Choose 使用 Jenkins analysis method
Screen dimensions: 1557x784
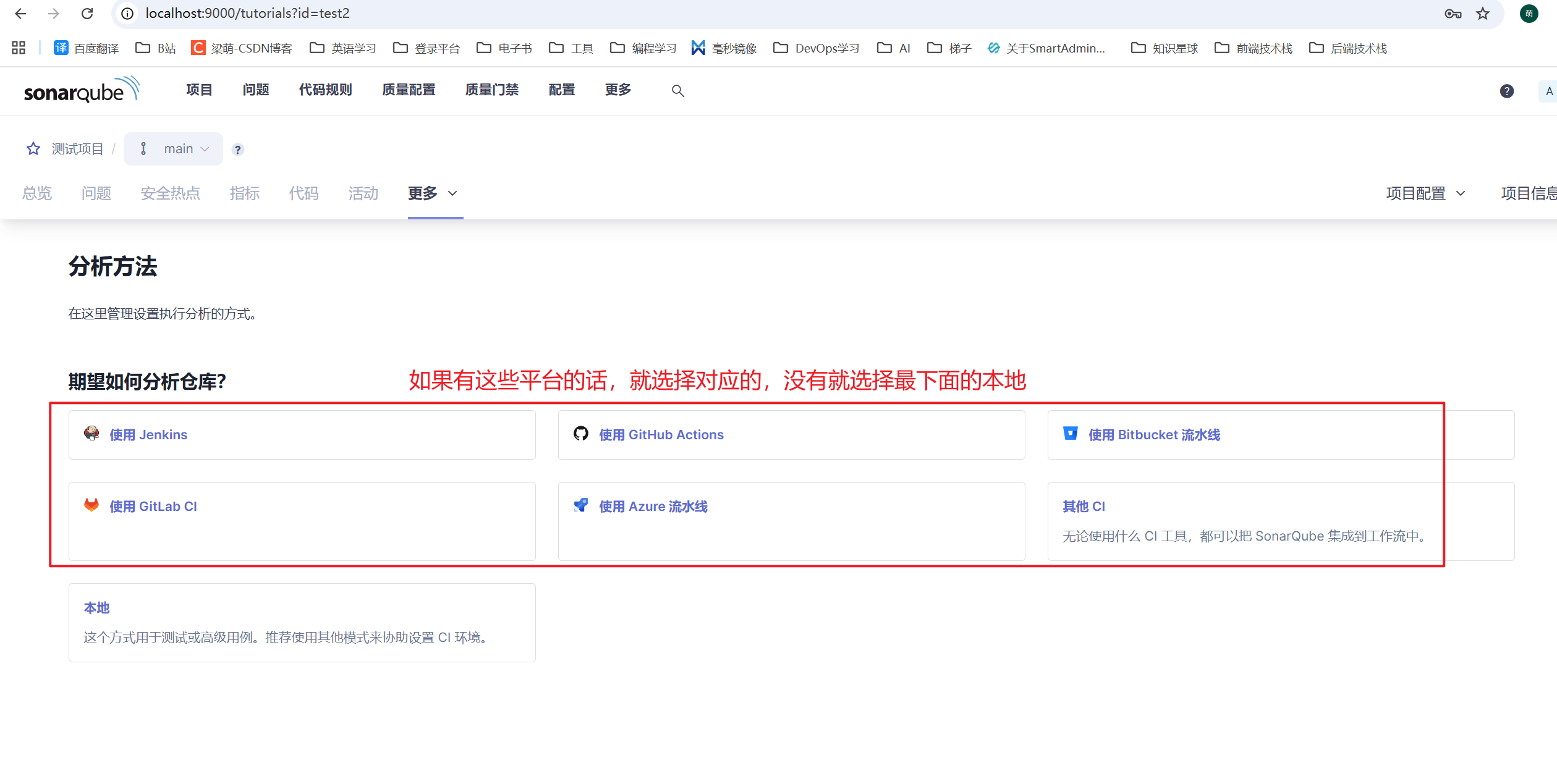point(302,435)
